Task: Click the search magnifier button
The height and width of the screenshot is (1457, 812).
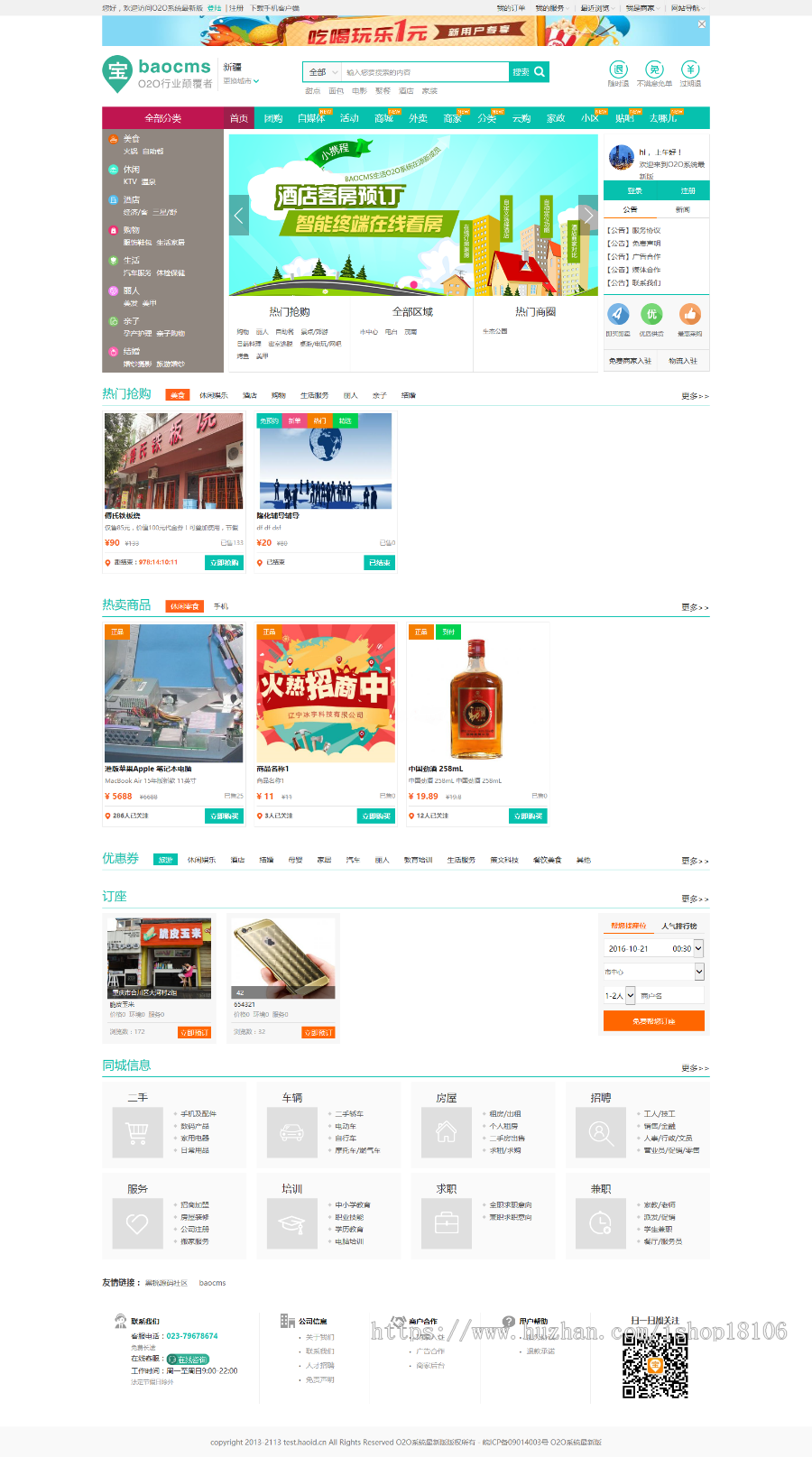Action: pos(530,72)
